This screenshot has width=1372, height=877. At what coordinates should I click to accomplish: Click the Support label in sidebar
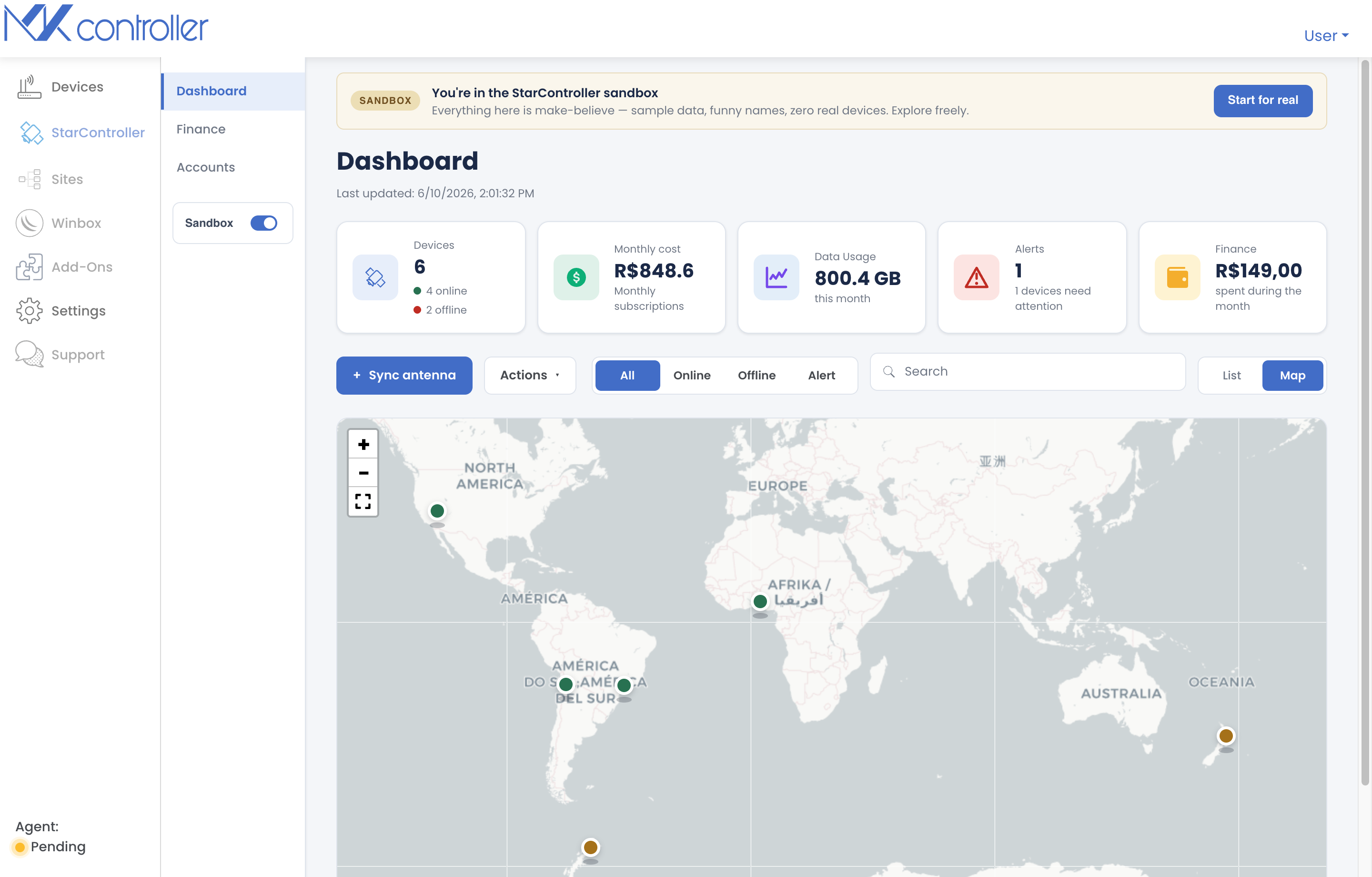pos(78,355)
